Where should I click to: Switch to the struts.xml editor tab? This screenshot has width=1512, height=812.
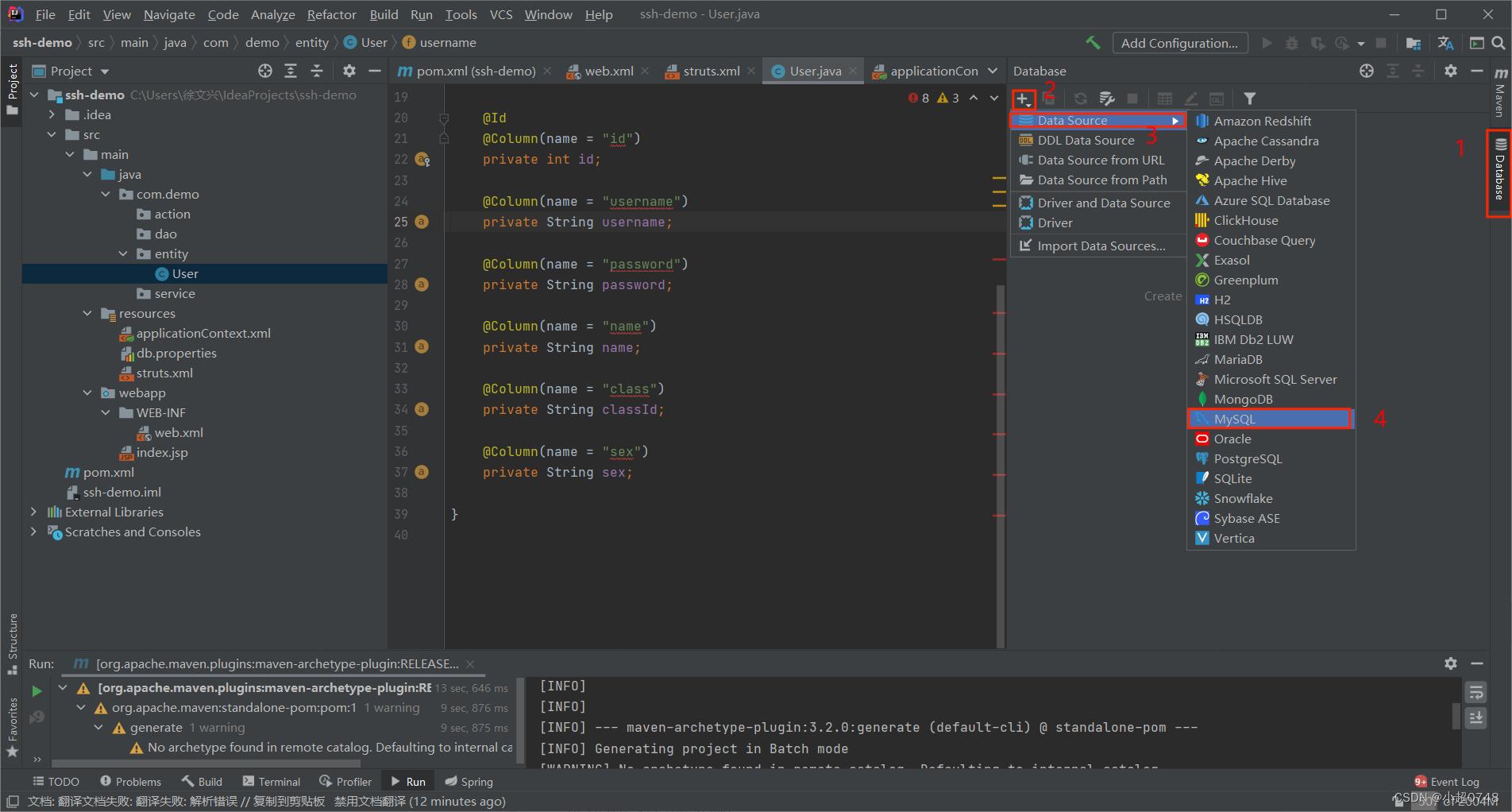(711, 71)
